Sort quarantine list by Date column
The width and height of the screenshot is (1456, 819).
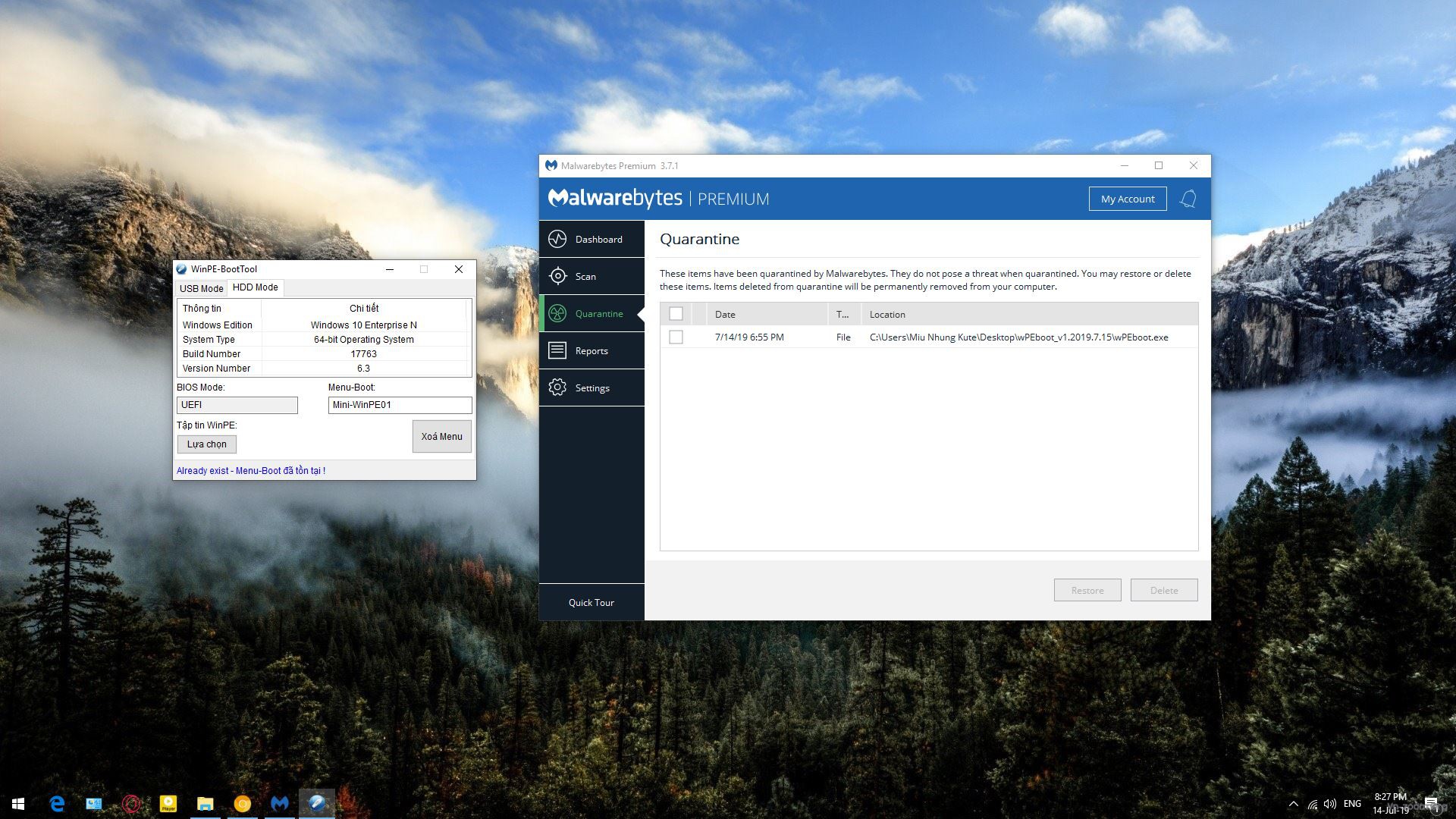[725, 314]
